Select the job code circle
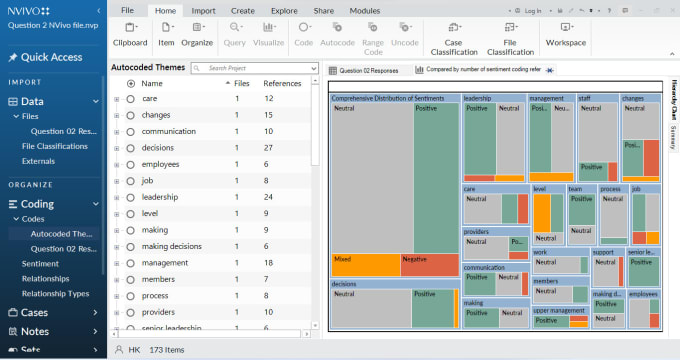The height and width of the screenshot is (360, 680). pyautogui.click(x=131, y=181)
